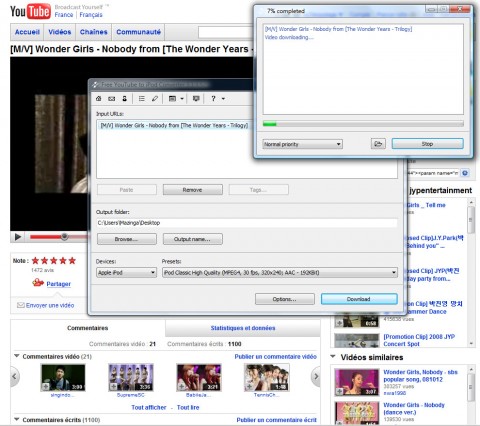
Task: Collapse the Commentaires écrits (1100) section
Action: [16, 419]
